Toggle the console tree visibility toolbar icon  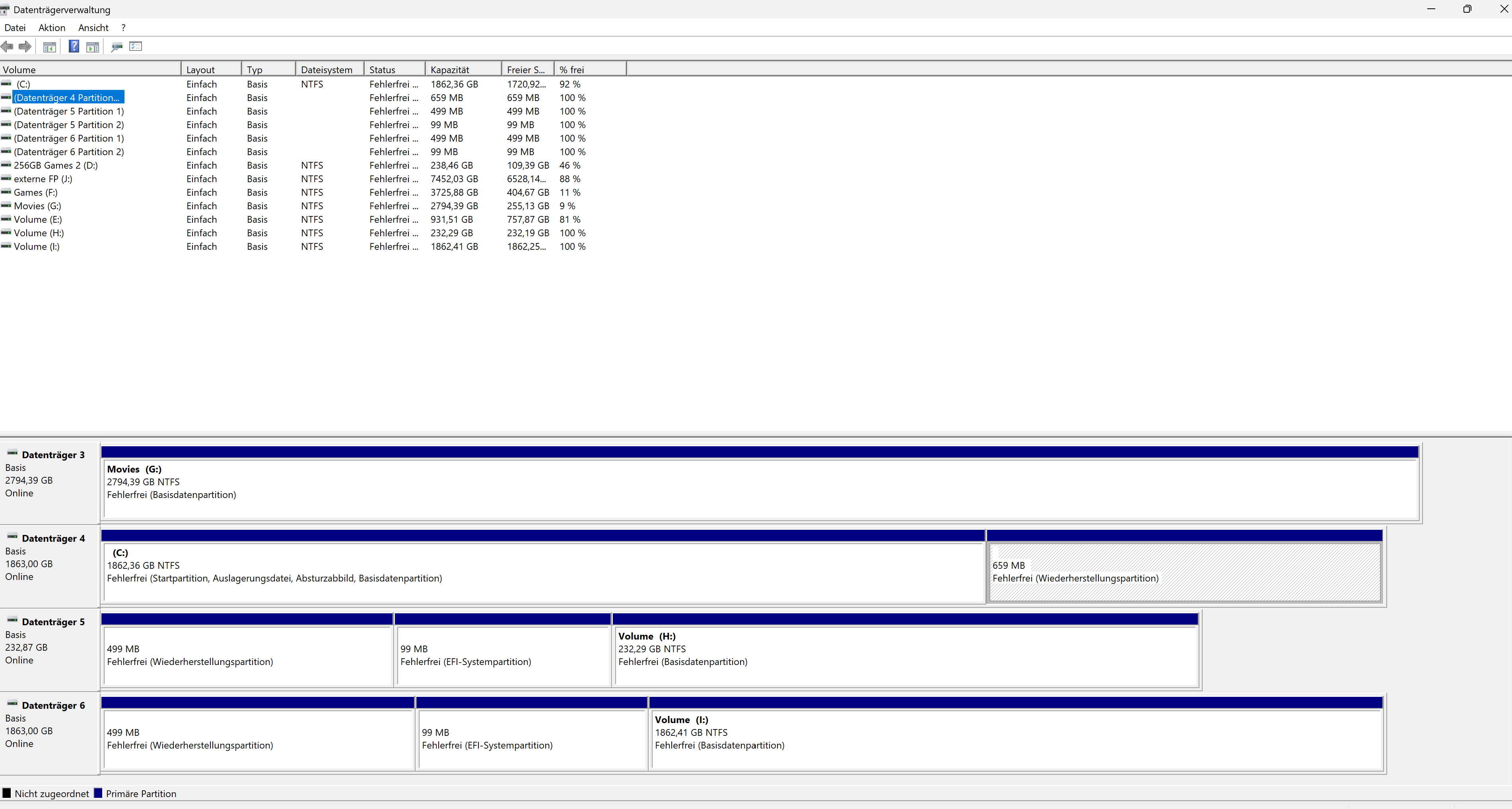coord(49,47)
